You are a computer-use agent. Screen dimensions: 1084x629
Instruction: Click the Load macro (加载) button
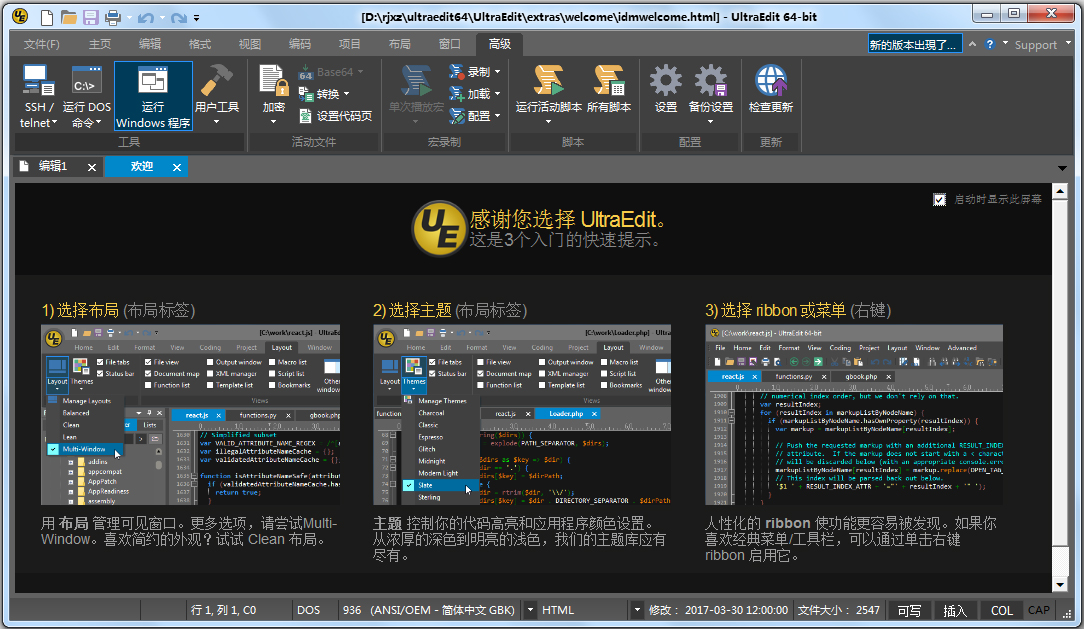(474, 94)
